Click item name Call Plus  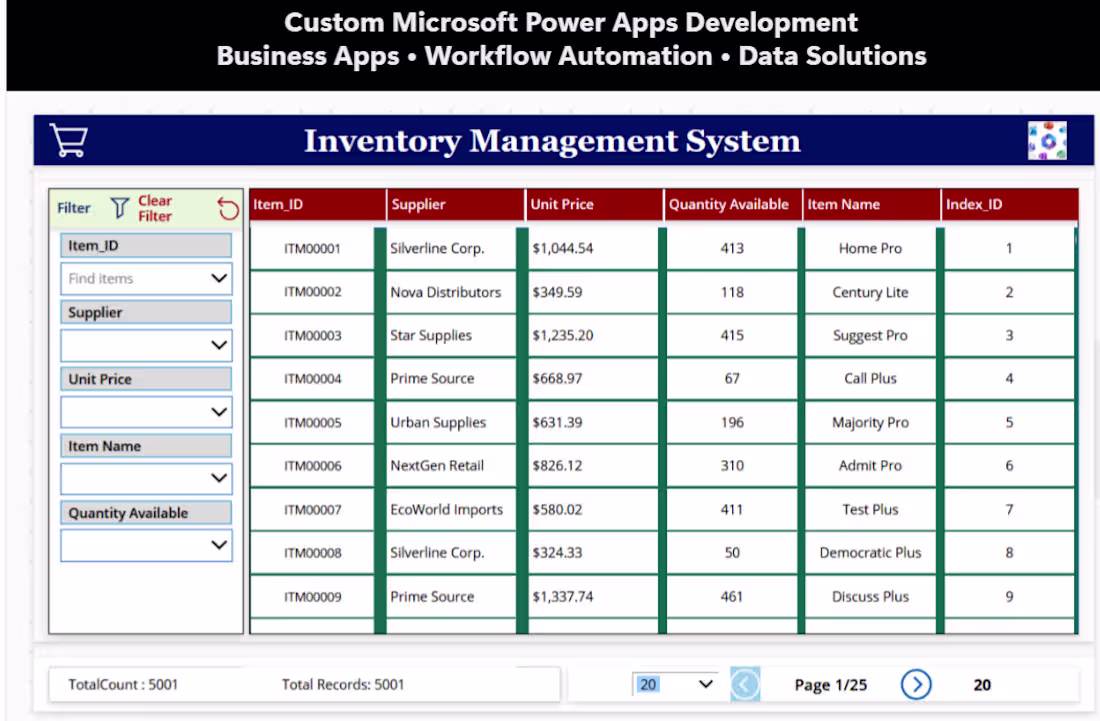(870, 379)
